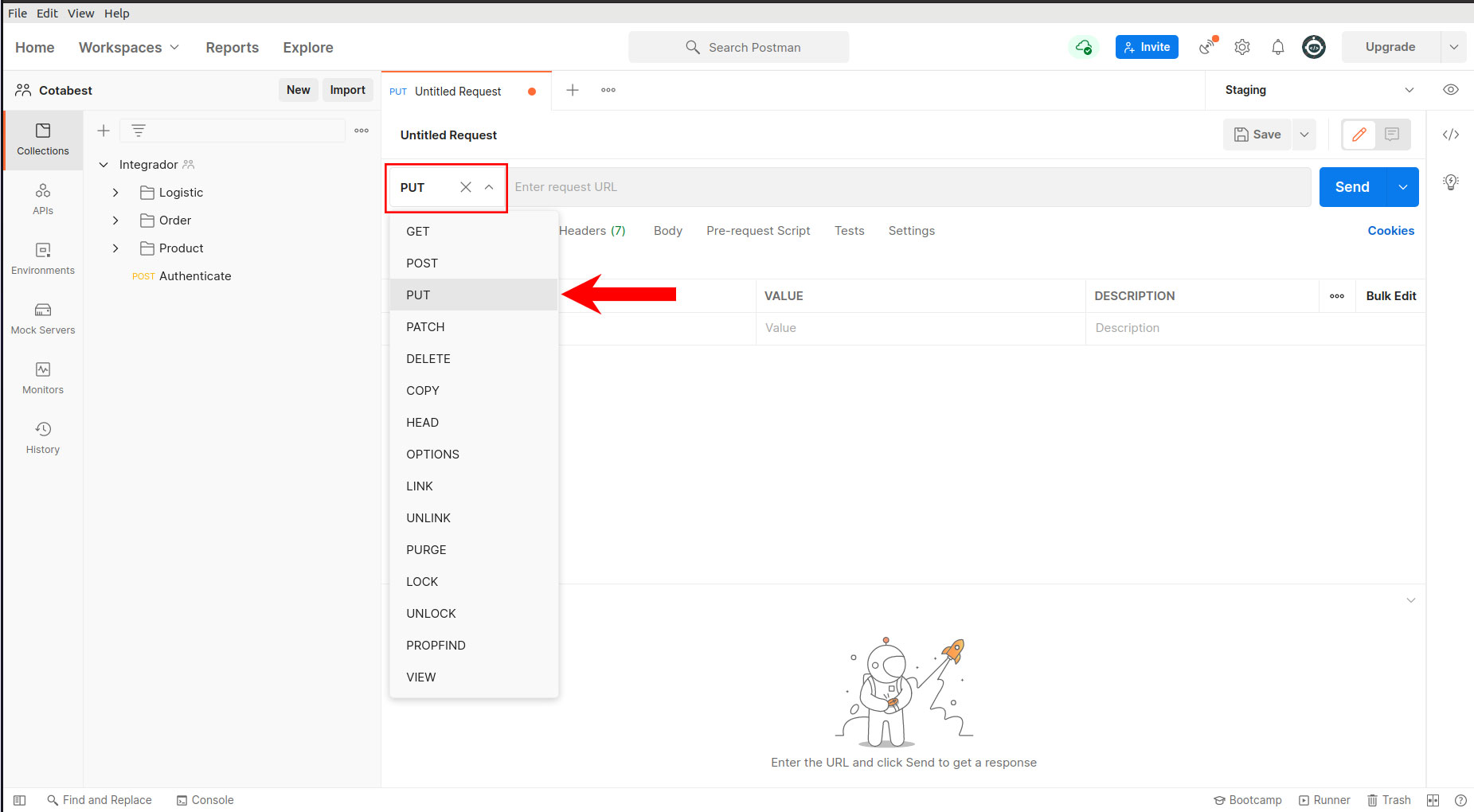
Task: Open collections panel more options dots
Action: [362, 131]
